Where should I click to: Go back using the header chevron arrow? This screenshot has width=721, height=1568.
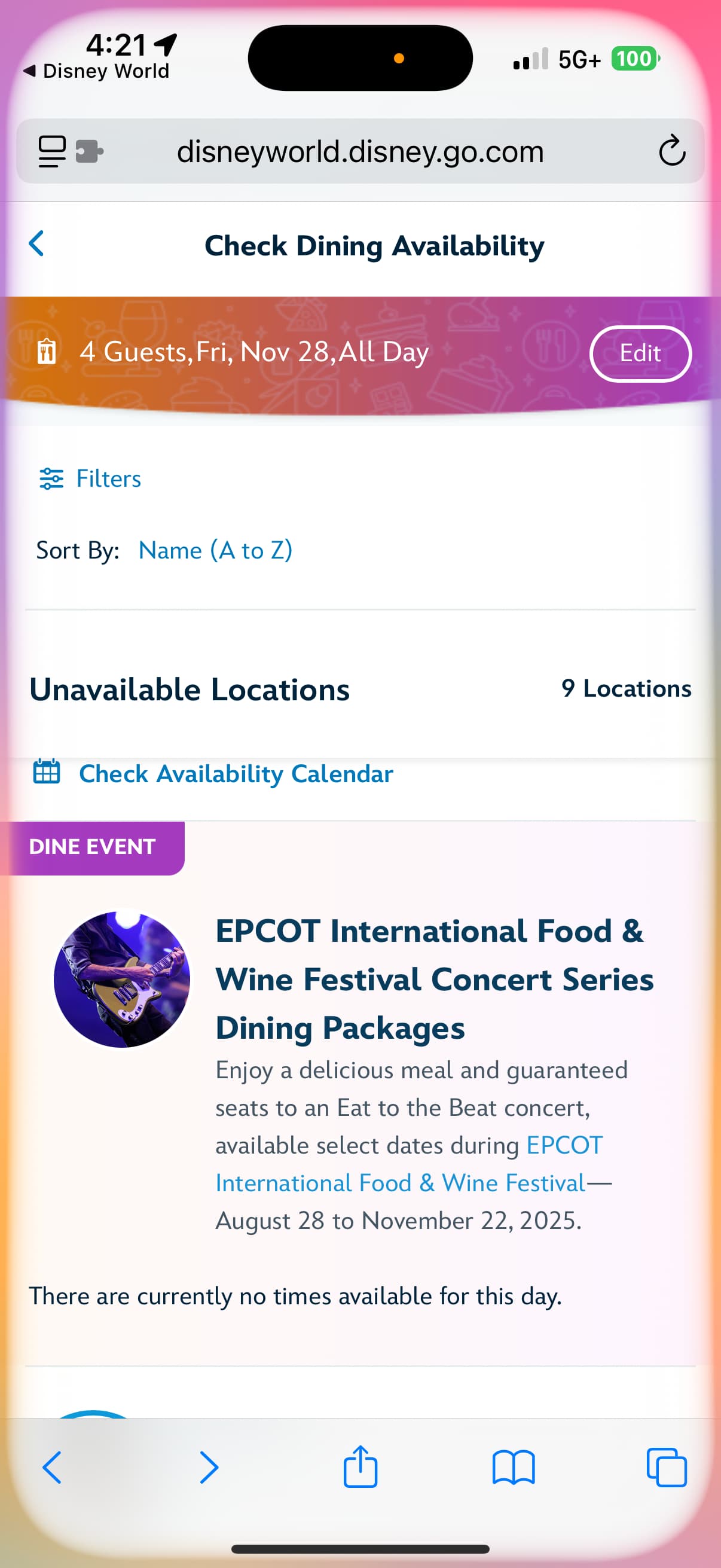click(x=37, y=244)
